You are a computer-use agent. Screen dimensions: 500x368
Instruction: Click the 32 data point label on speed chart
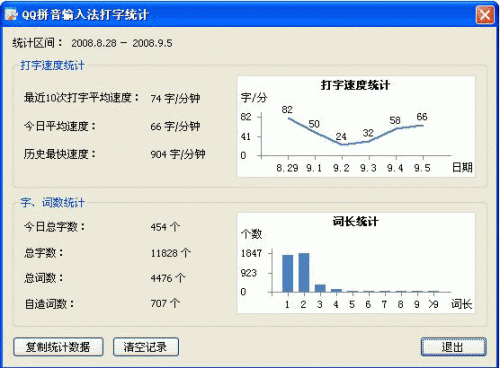368,133
